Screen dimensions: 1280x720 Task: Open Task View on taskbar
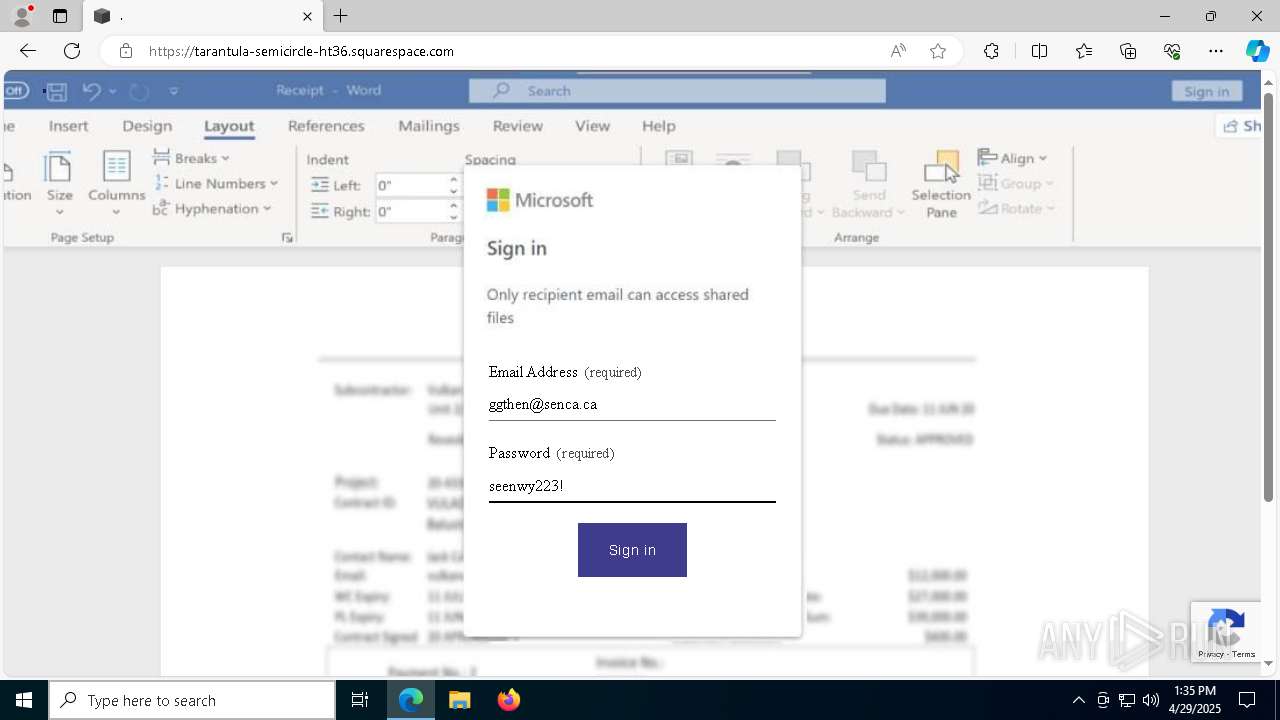pos(360,700)
